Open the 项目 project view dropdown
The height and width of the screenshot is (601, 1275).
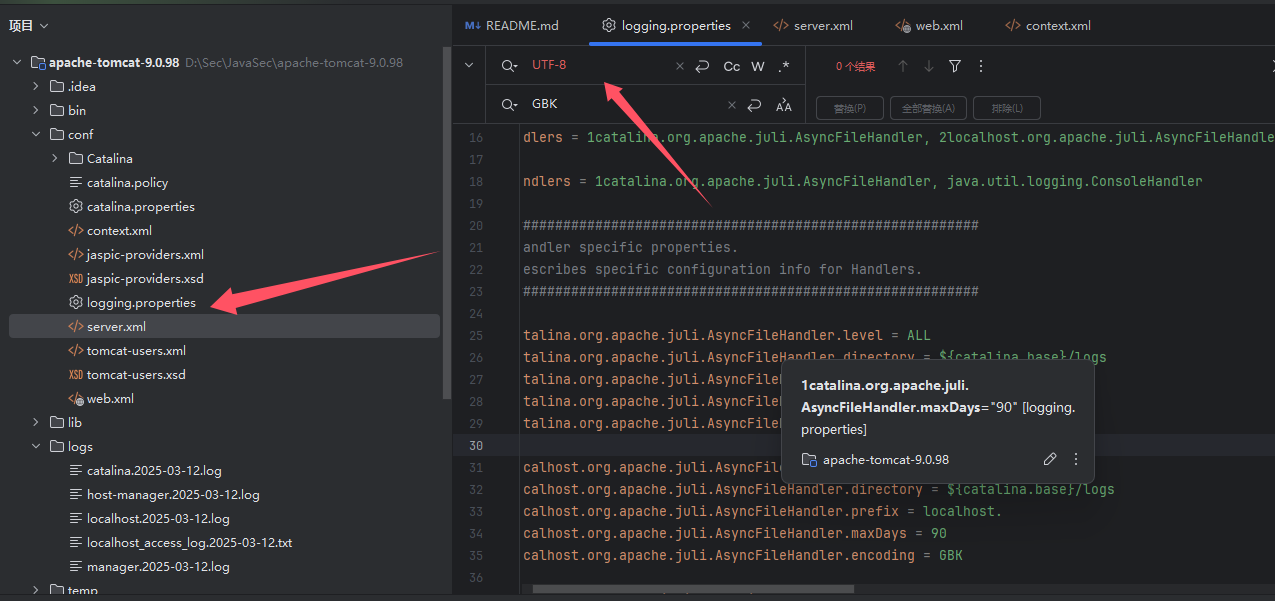click(x=29, y=26)
